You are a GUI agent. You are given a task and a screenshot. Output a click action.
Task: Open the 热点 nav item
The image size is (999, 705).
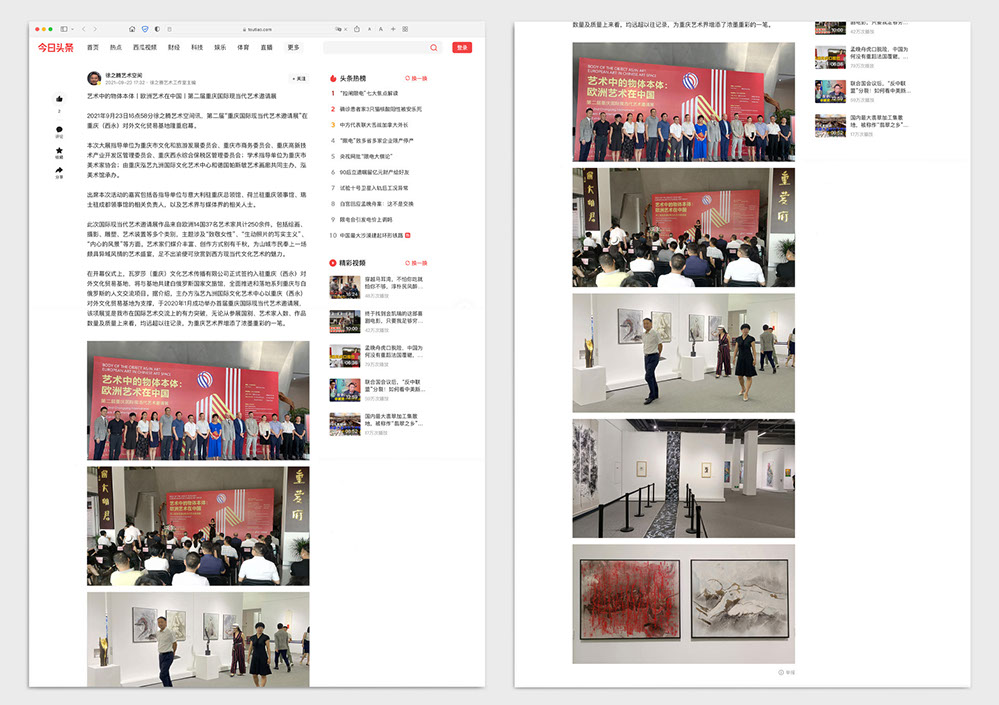[x=115, y=48]
